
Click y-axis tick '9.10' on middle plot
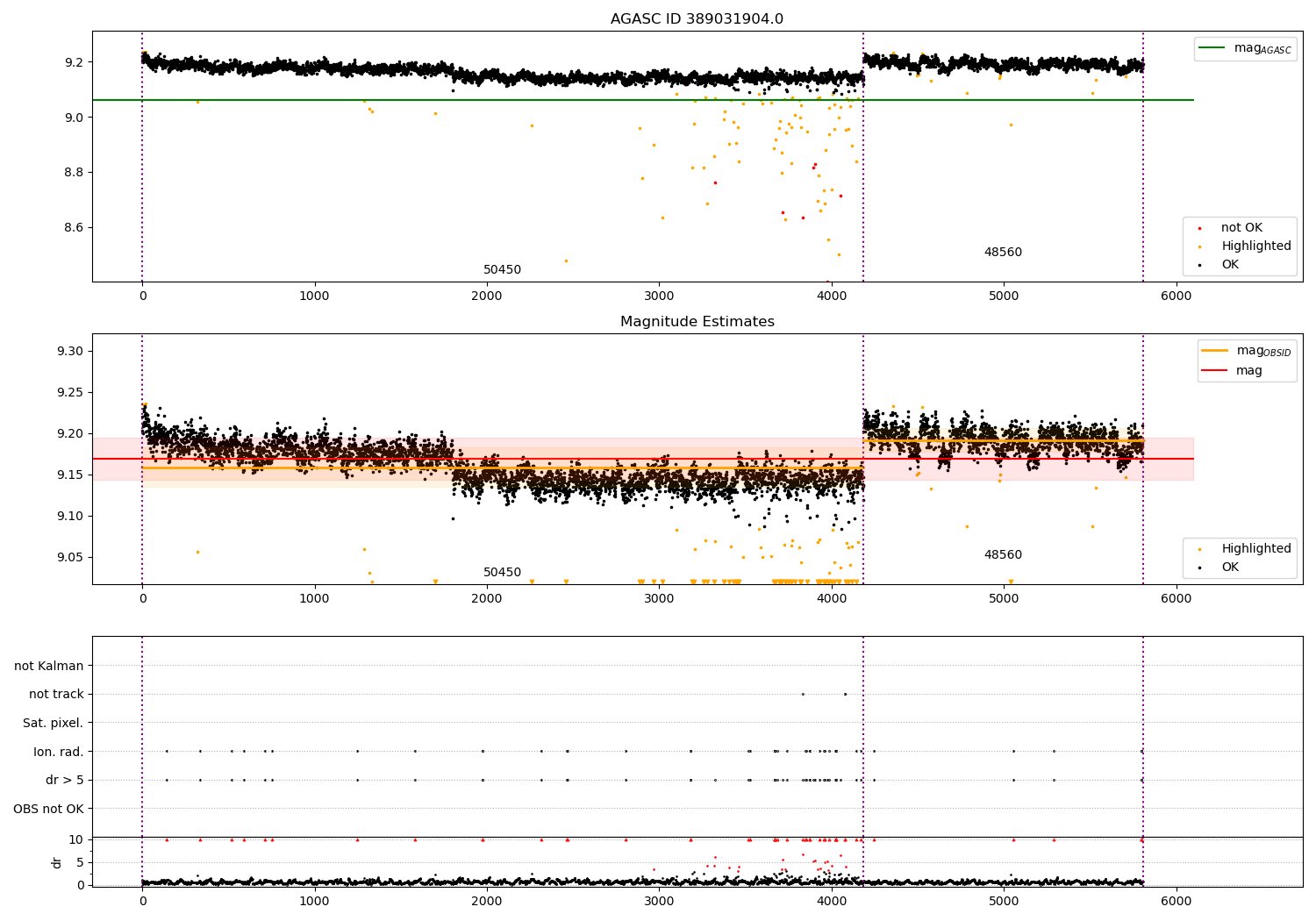[70, 517]
